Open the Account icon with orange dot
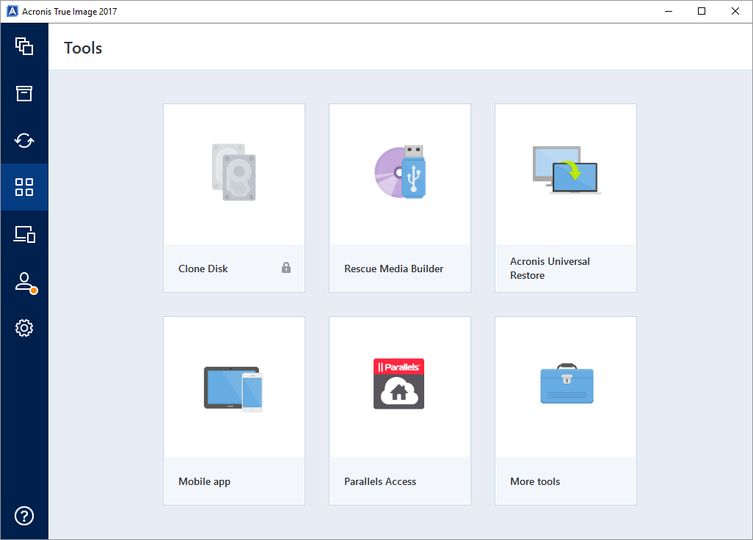The image size is (753, 540). (25, 282)
